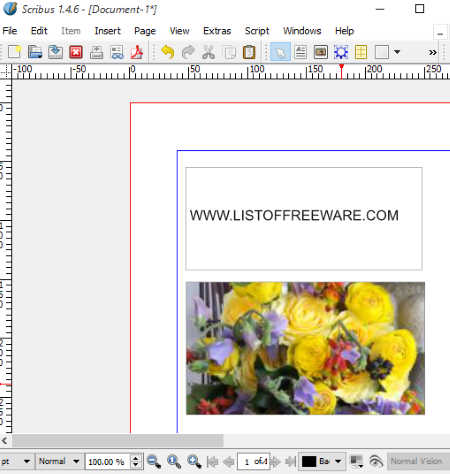Increase zoom with the spinbox up arrow

tap(136, 458)
